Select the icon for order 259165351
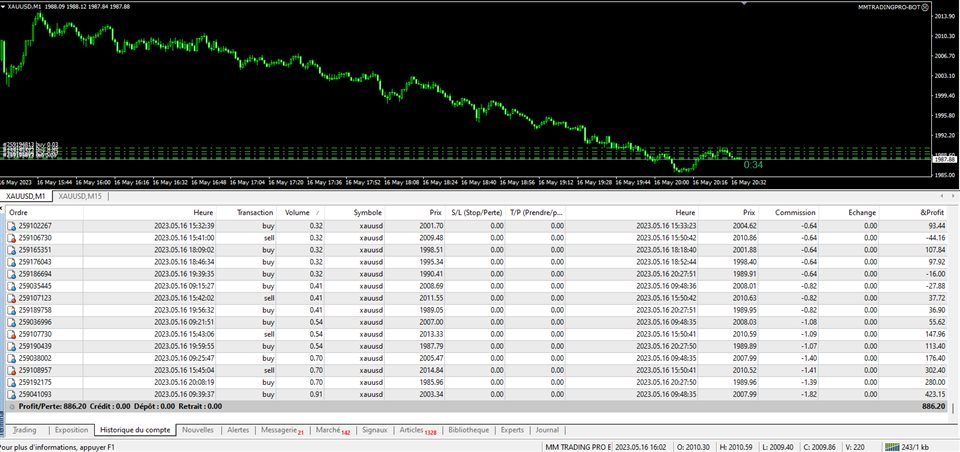The height and width of the screenshot is (452, 960). (12, 249)
